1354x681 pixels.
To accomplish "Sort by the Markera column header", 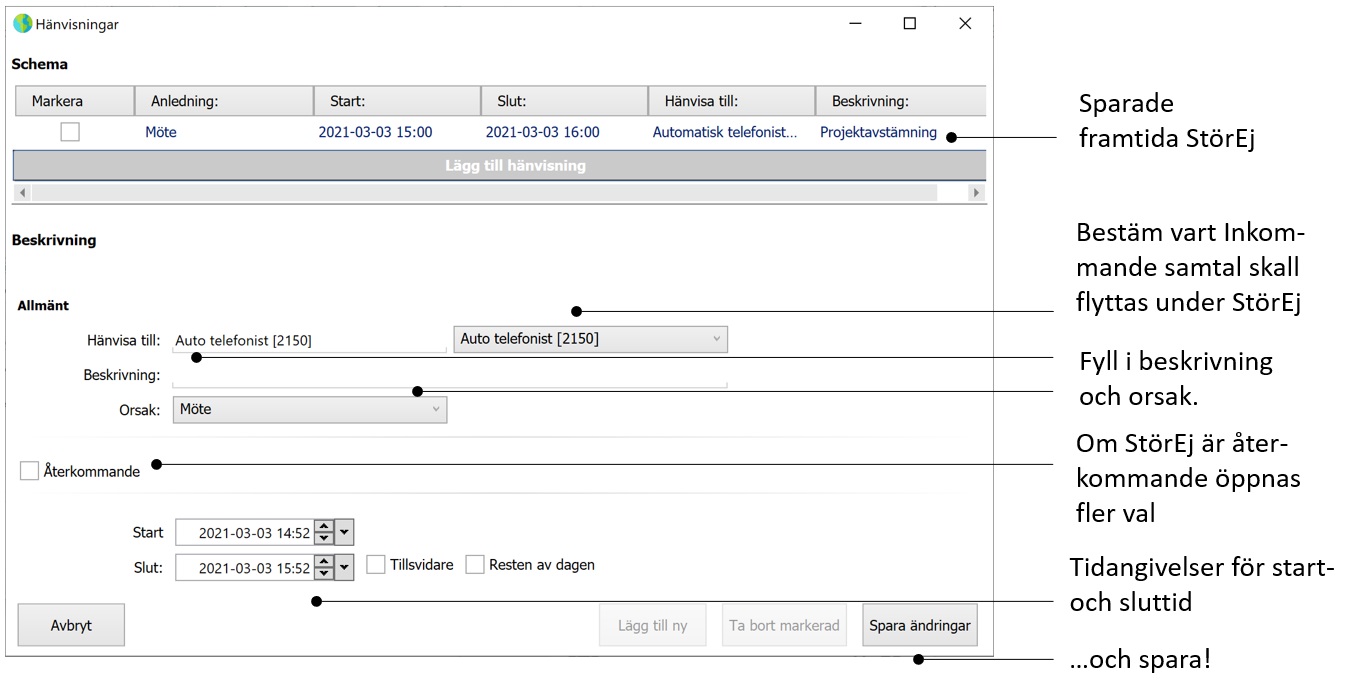I will click(75, 101).
